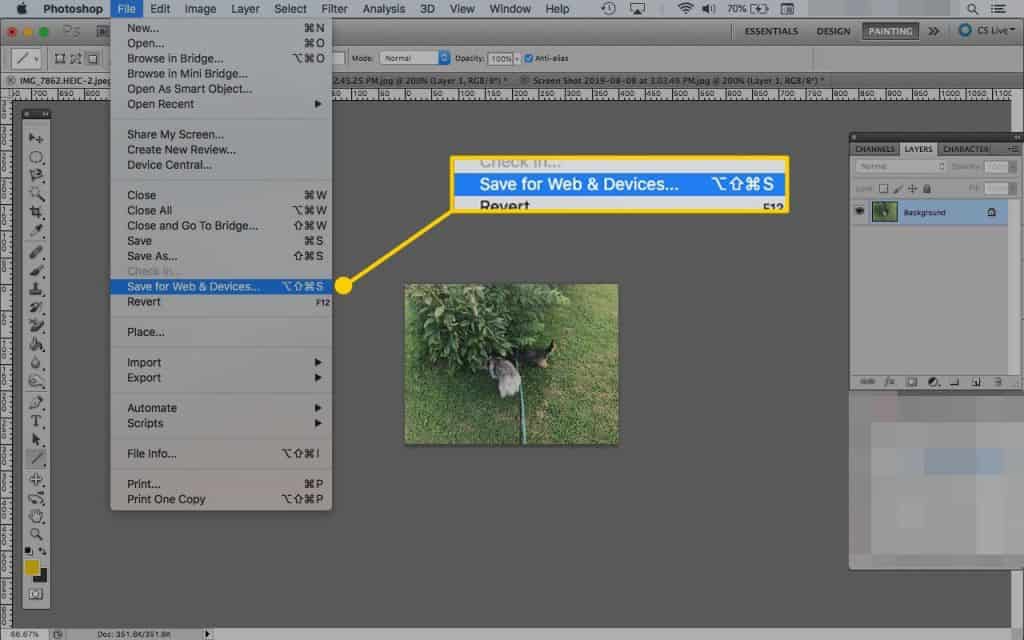Select the Pen tool
Image resolution: width=1024 pixels, height=640 pixels.
(36, 402)
